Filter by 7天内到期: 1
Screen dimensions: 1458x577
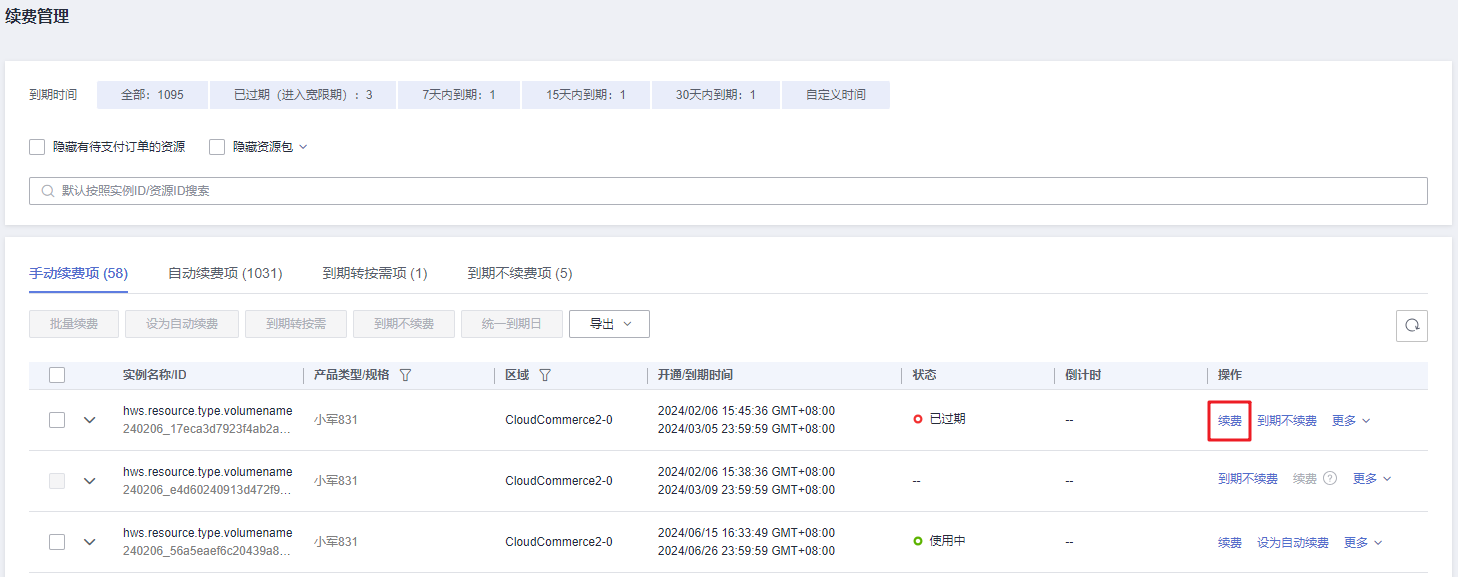click(x=459, y=95)
